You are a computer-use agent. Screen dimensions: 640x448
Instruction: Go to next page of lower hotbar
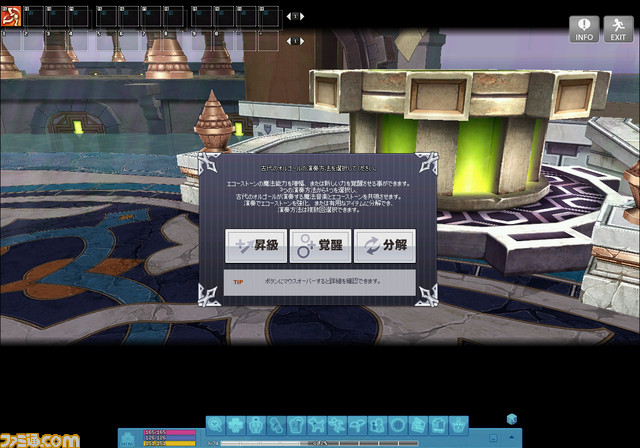tap(302, 41)
